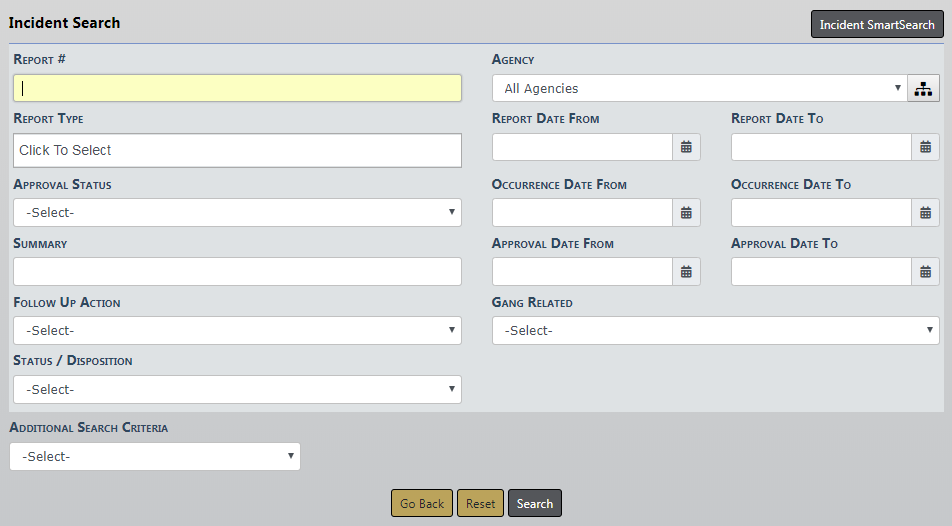Click into the Summary text field
This screenshot has height=526, width=952.
coord(237,272)
